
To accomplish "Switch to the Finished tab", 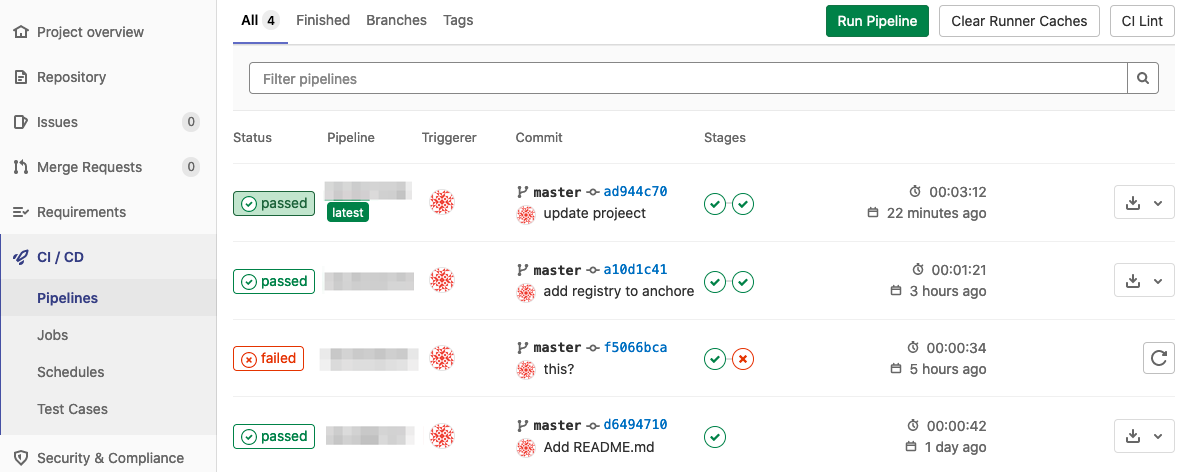I will 323,20.
